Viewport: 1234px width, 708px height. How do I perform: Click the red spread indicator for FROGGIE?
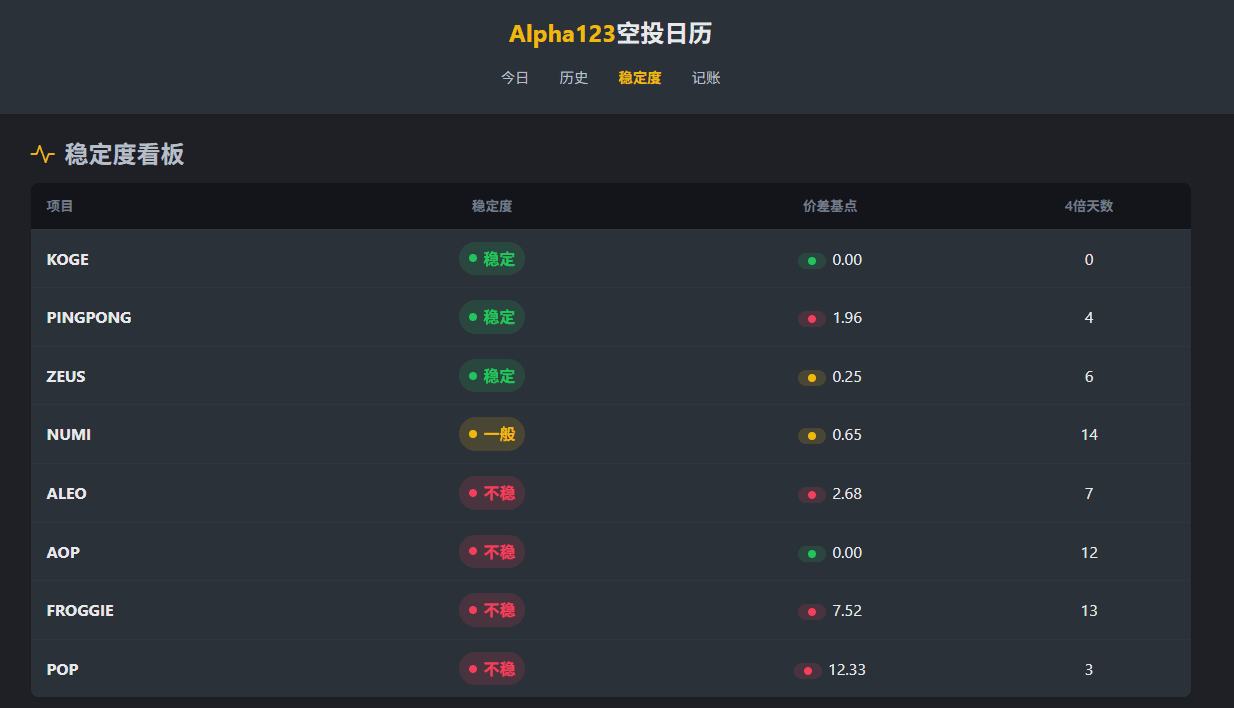[x=811, y=612]
